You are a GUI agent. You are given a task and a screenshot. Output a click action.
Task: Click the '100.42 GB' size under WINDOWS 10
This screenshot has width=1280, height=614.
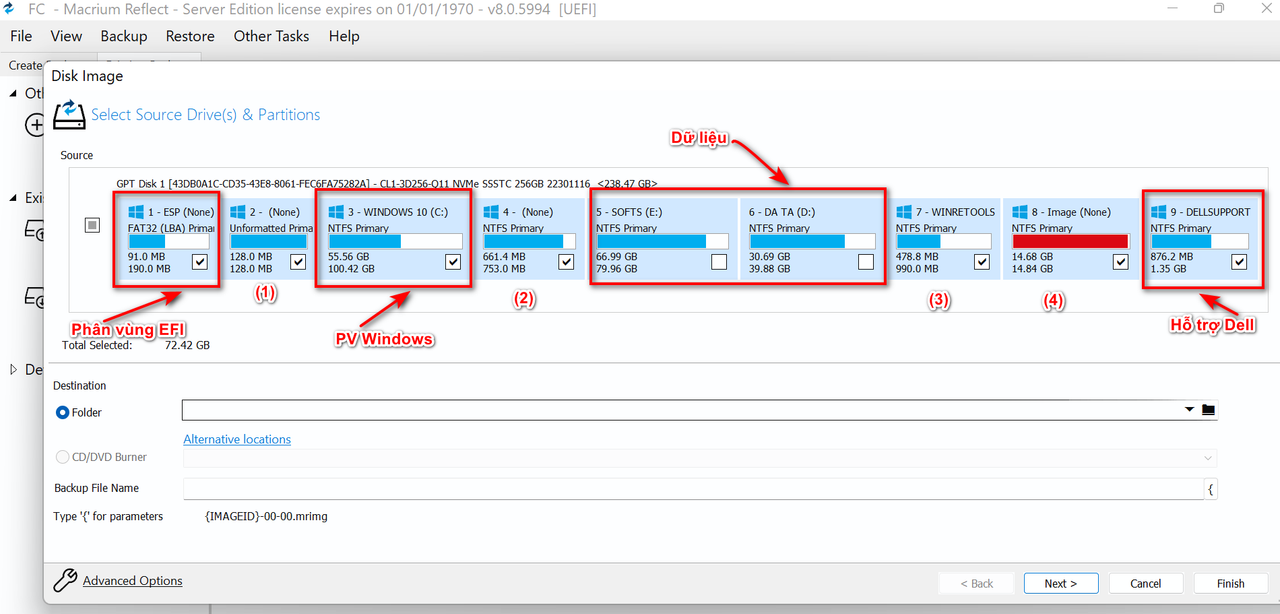tap(351, 268)
